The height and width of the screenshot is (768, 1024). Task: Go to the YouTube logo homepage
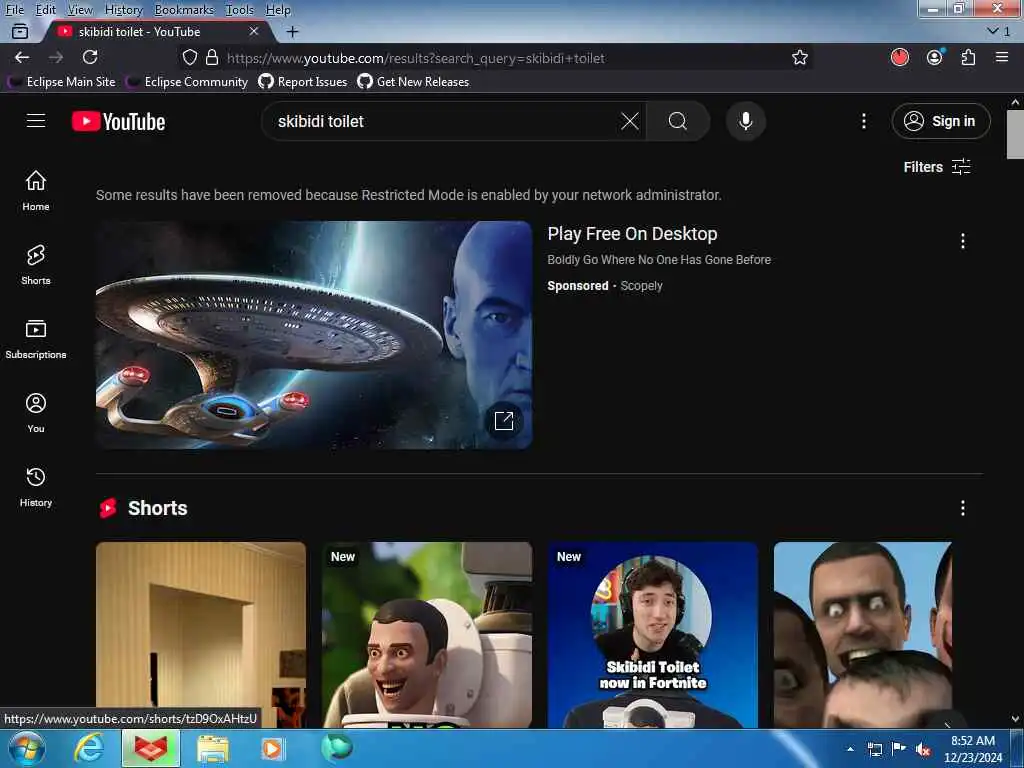pyautogui.click(x=118, y=121)
